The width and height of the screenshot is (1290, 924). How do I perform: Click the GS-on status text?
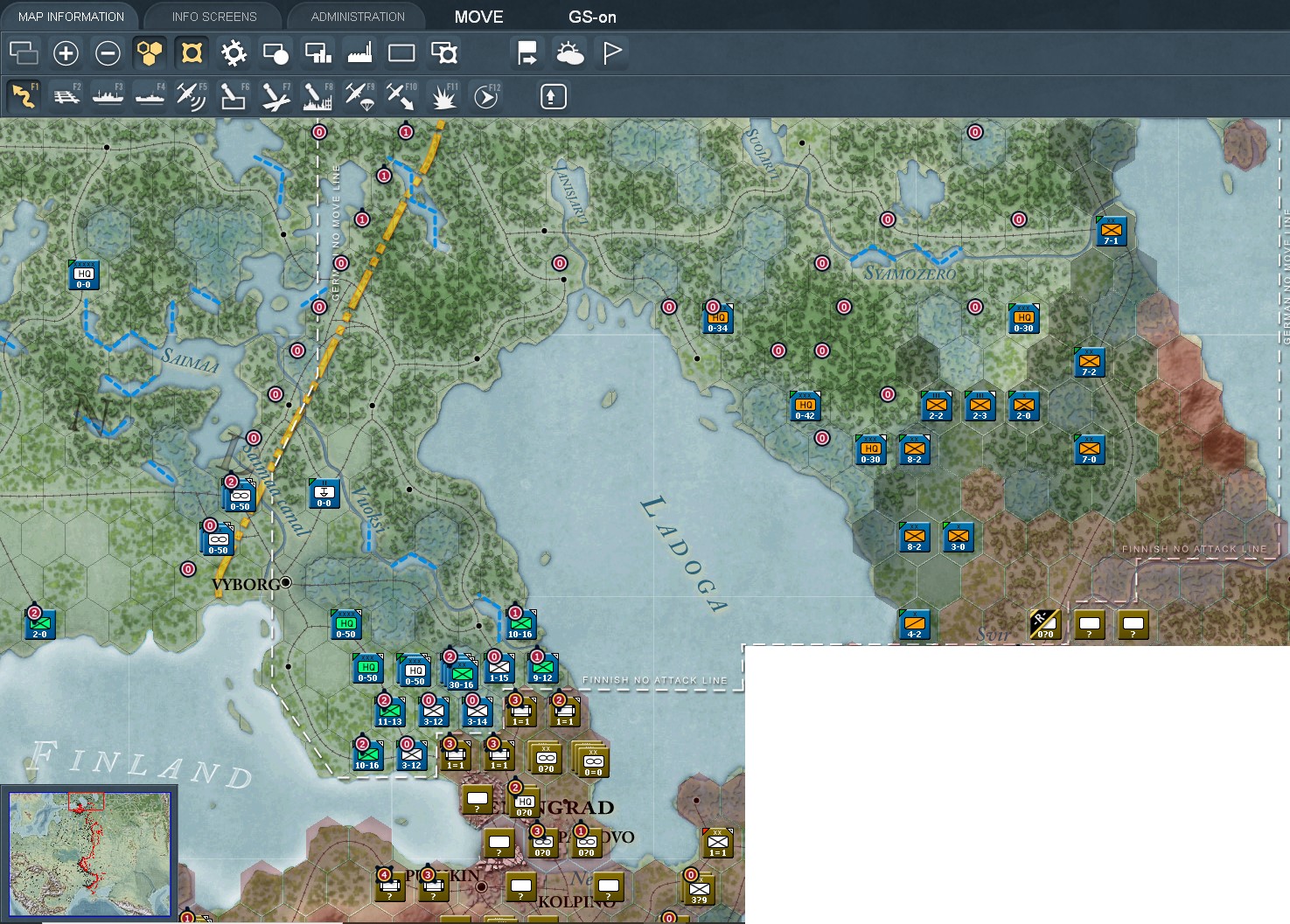pyautogui.click(x=592, y=17)
